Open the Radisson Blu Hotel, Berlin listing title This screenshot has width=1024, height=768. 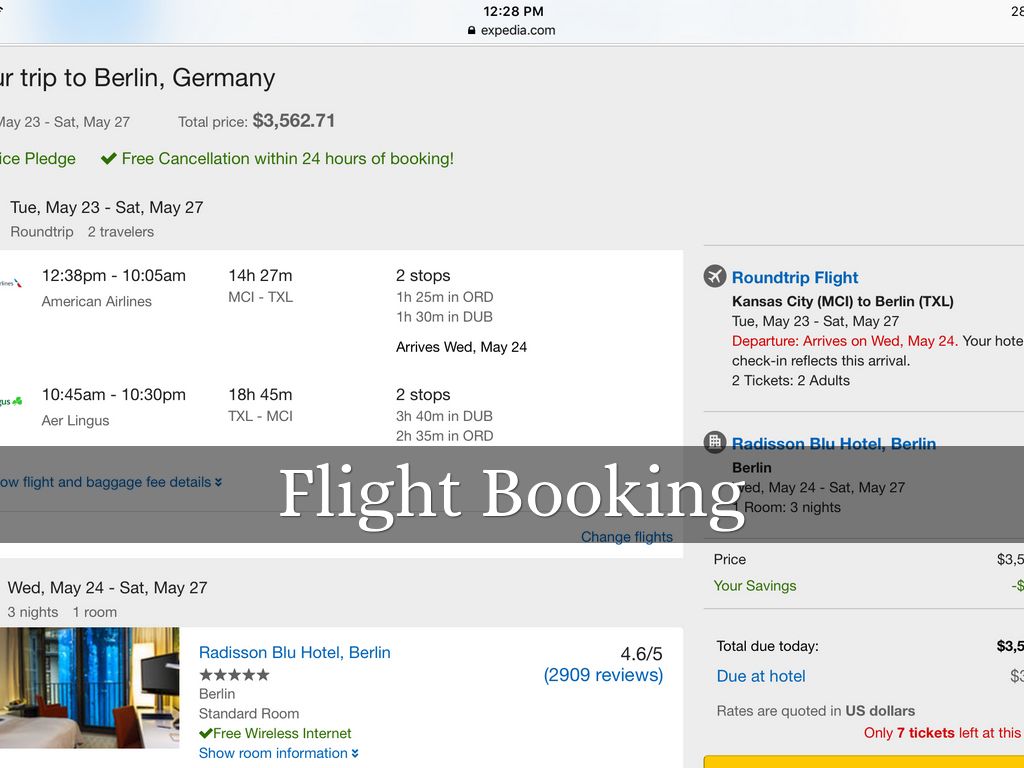pos(294,652)
